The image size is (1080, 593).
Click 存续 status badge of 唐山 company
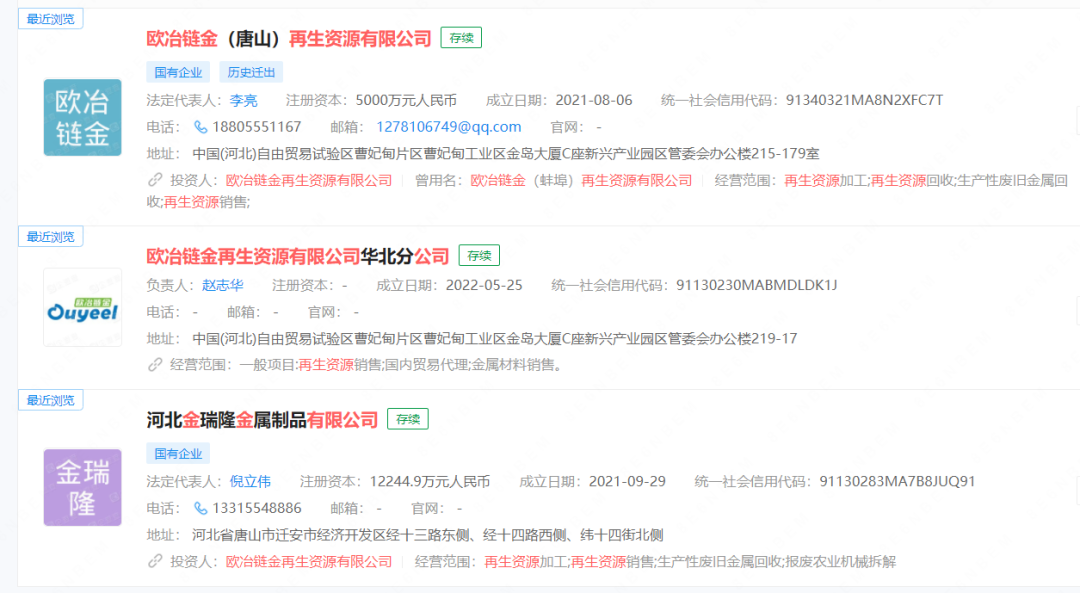coord(461,38)
